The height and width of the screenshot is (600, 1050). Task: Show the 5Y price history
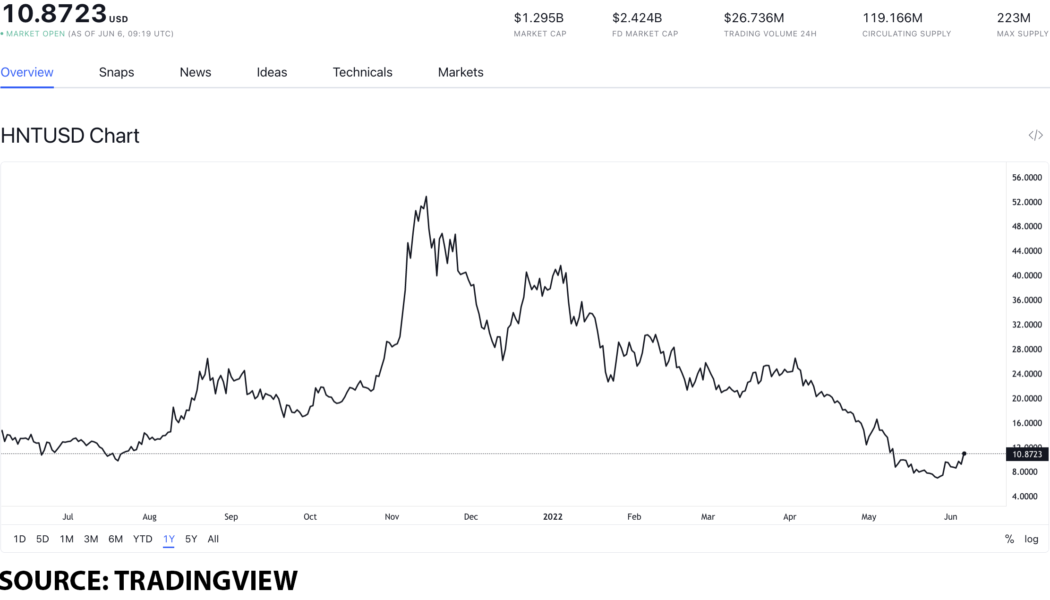pos(191,539)
